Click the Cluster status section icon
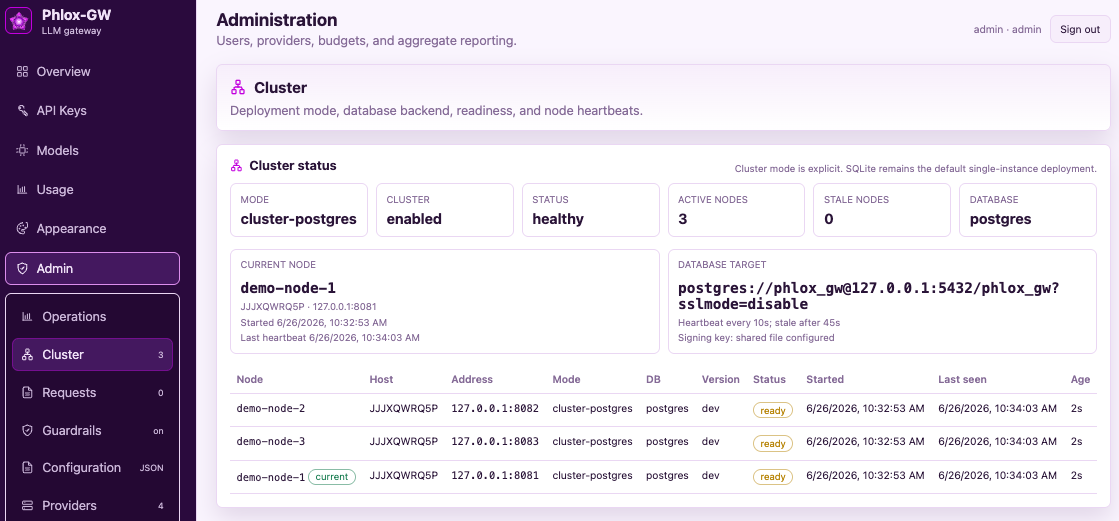The height and width of the screenshot is (521, 1119). click(237, 166)
